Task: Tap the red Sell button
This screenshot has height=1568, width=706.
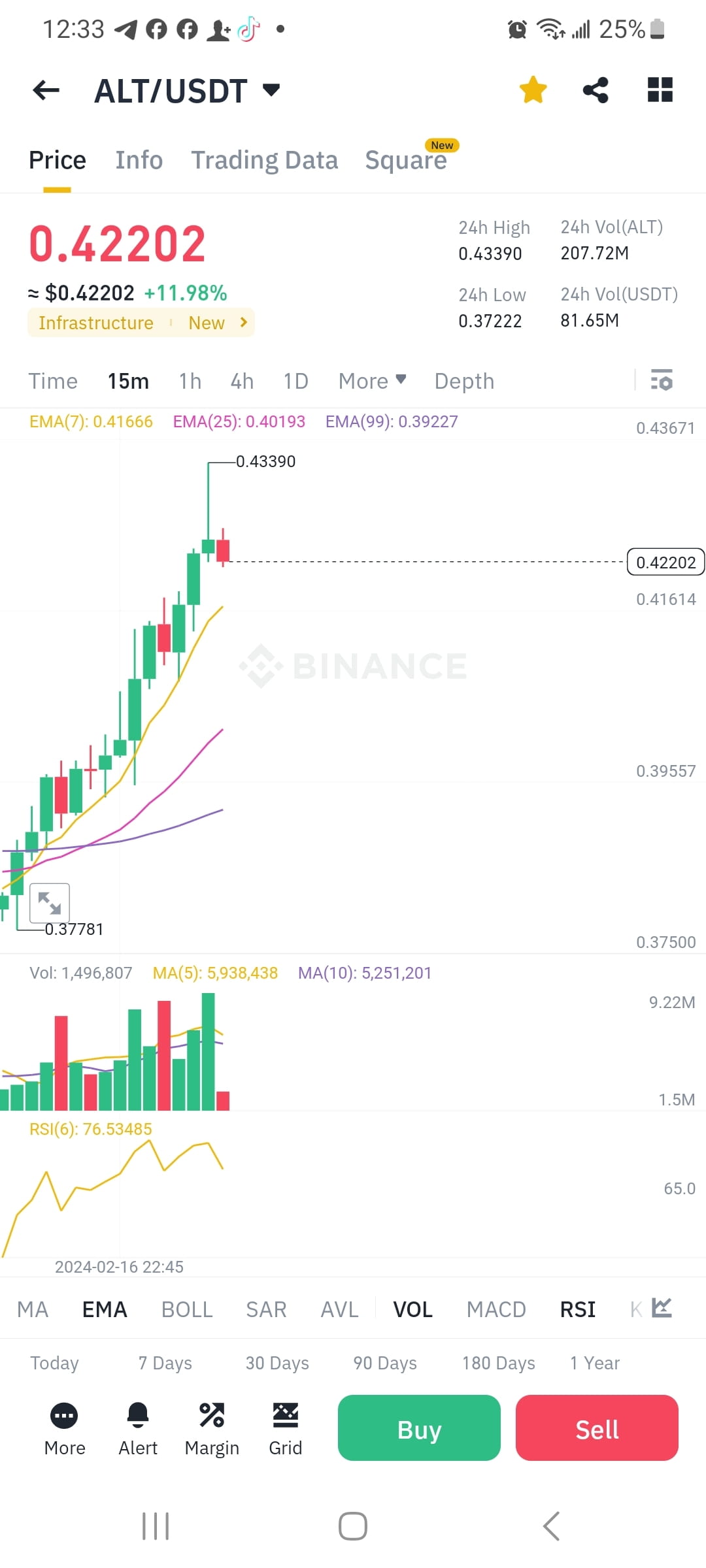Action: (x=596, y=1428)
